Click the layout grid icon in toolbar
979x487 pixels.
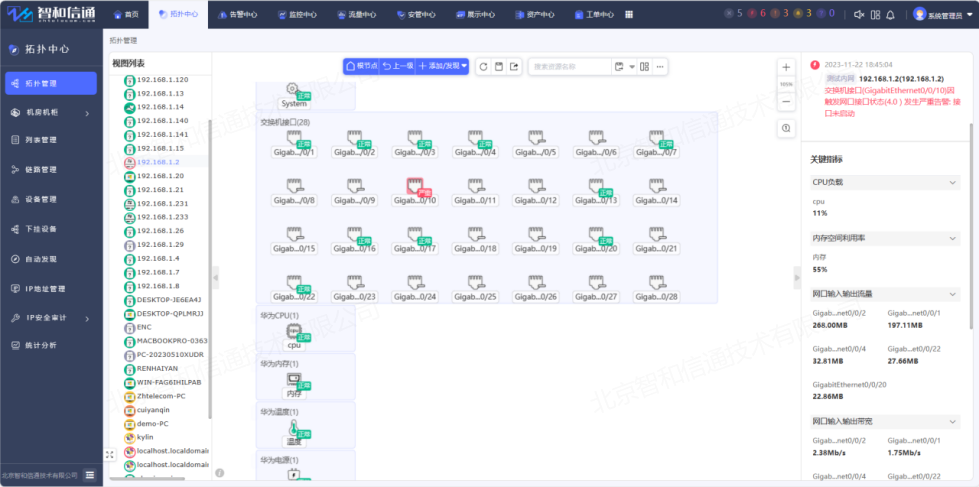click(645, 67)
